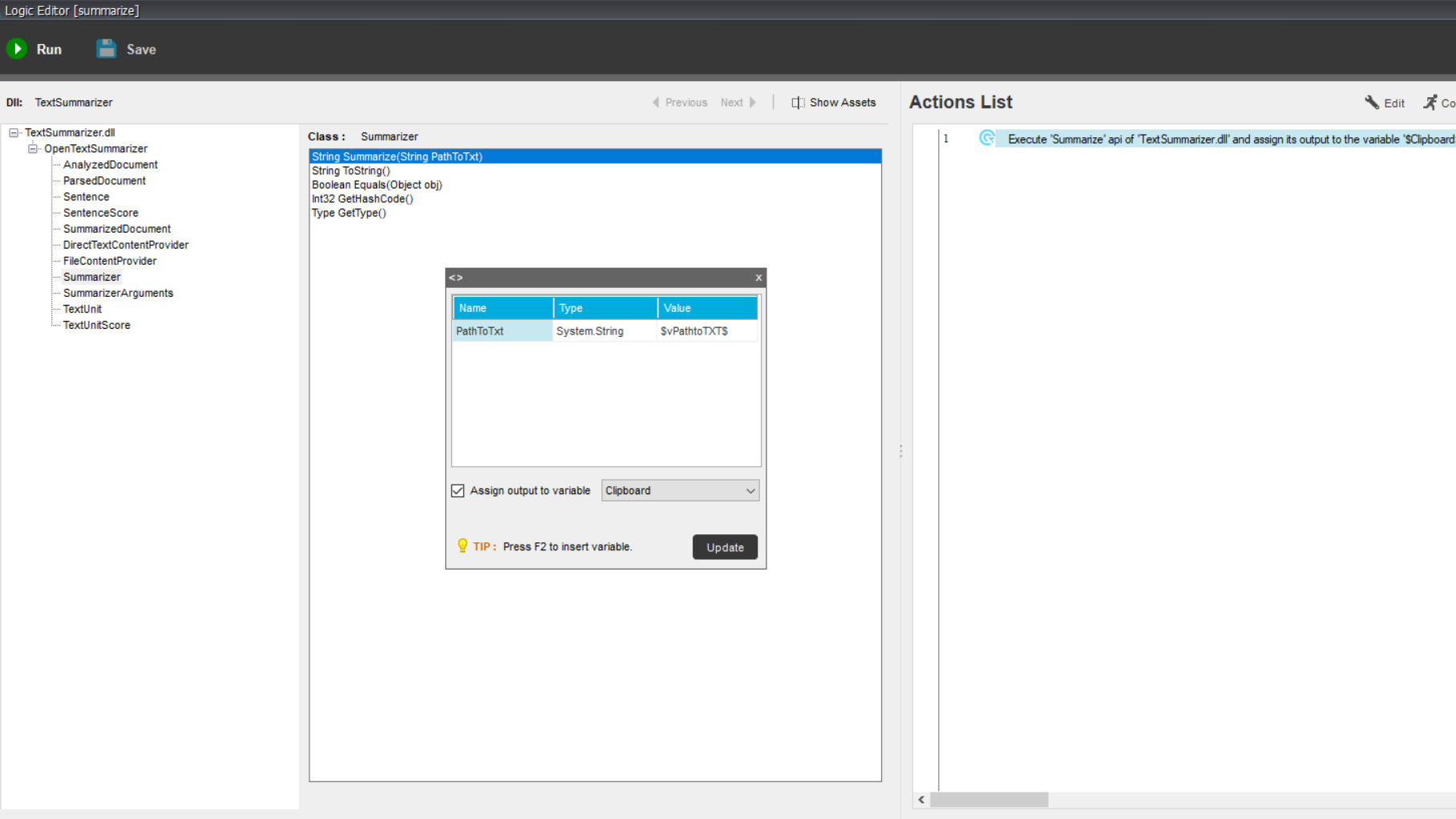
Task: Select String ToString() method in list
Action: [351, 171]
